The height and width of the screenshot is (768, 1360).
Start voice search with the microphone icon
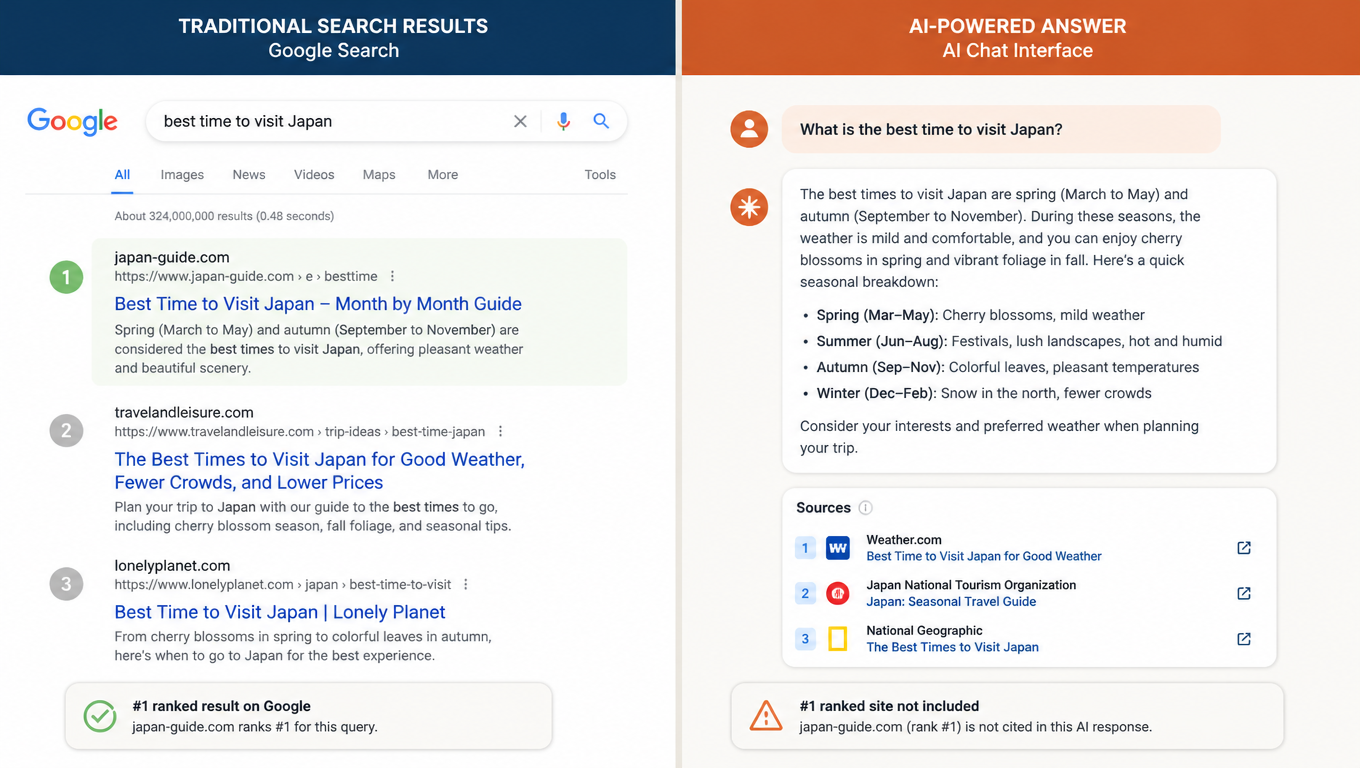(563, 121)
